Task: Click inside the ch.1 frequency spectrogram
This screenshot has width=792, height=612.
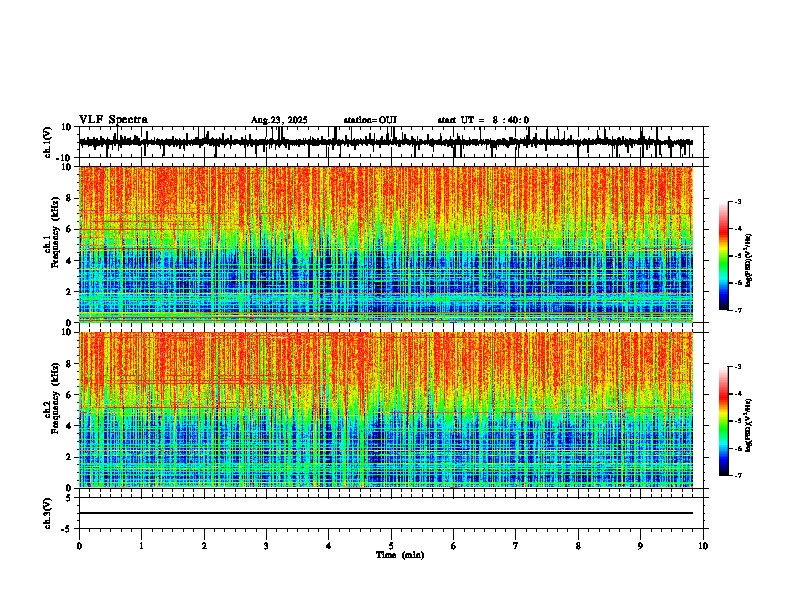Action: click(x=386, y=244)
